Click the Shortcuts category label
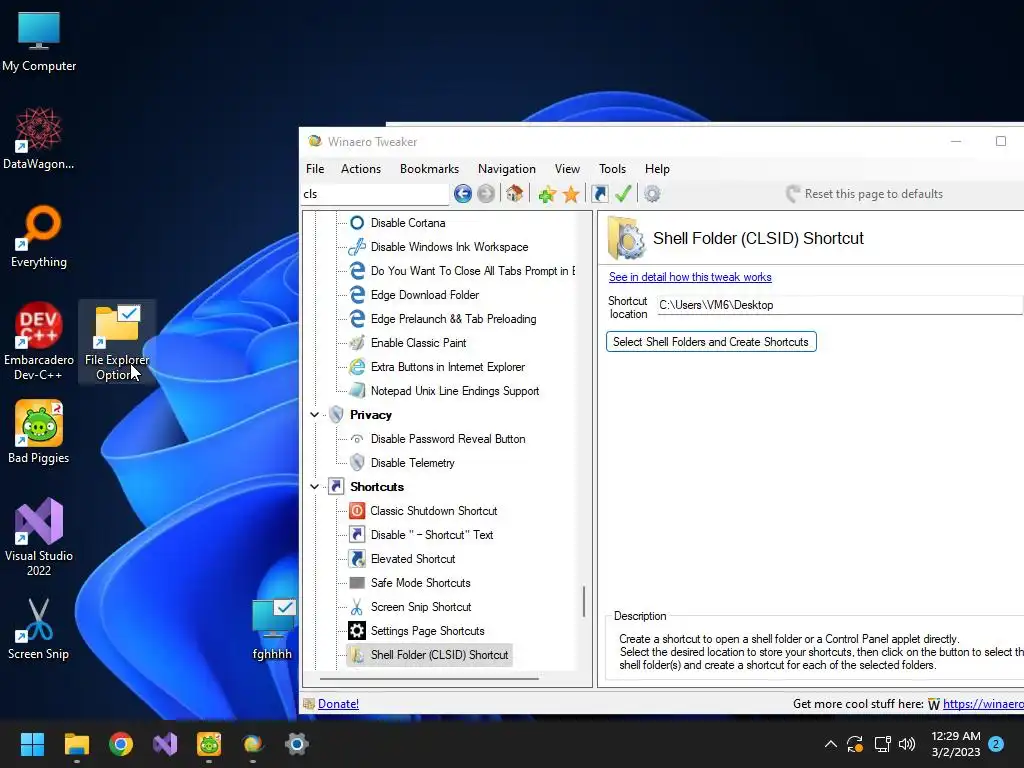The height and width of the screenshot is (768, 1024). 377,487
